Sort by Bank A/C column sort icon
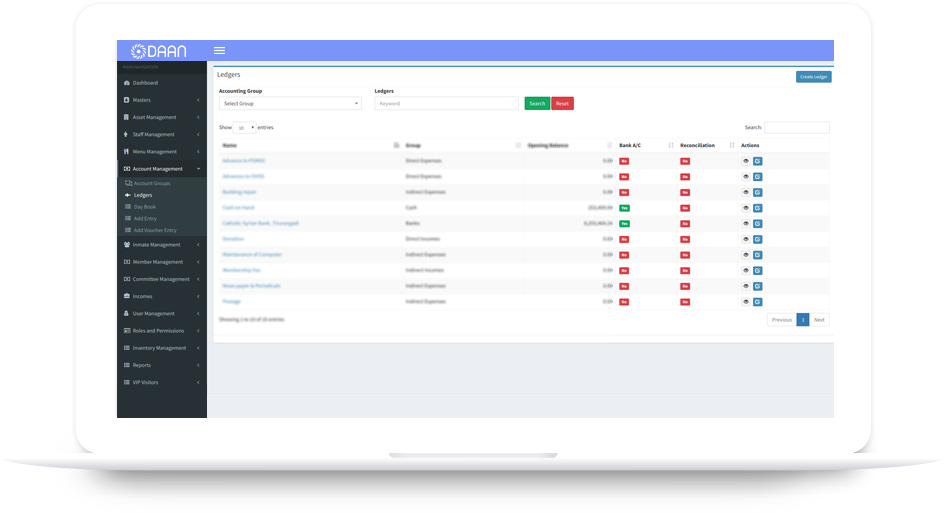945x513 pixels. [x=671, y=146]
